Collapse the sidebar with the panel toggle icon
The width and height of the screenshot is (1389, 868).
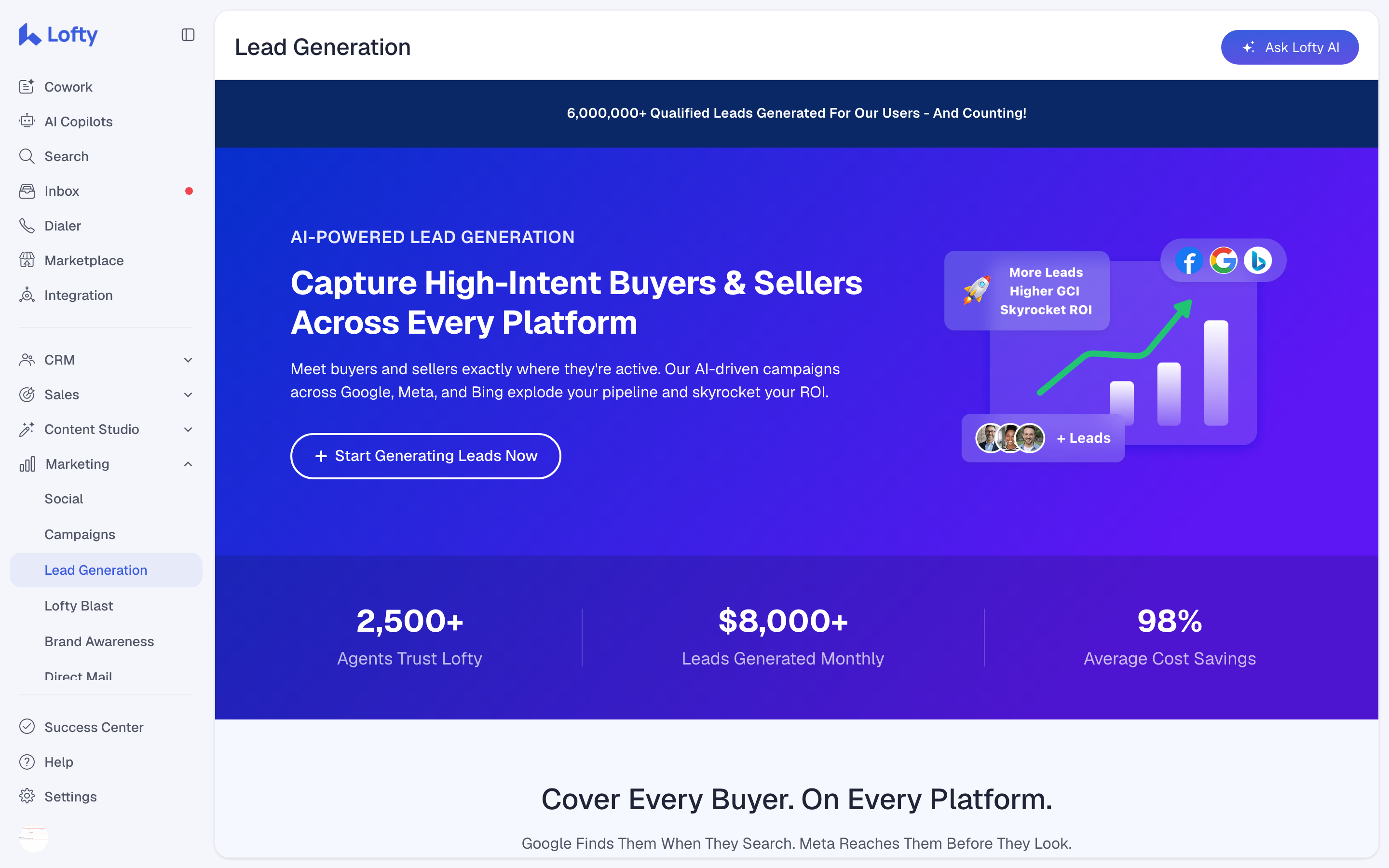click(x=188, y=35)
